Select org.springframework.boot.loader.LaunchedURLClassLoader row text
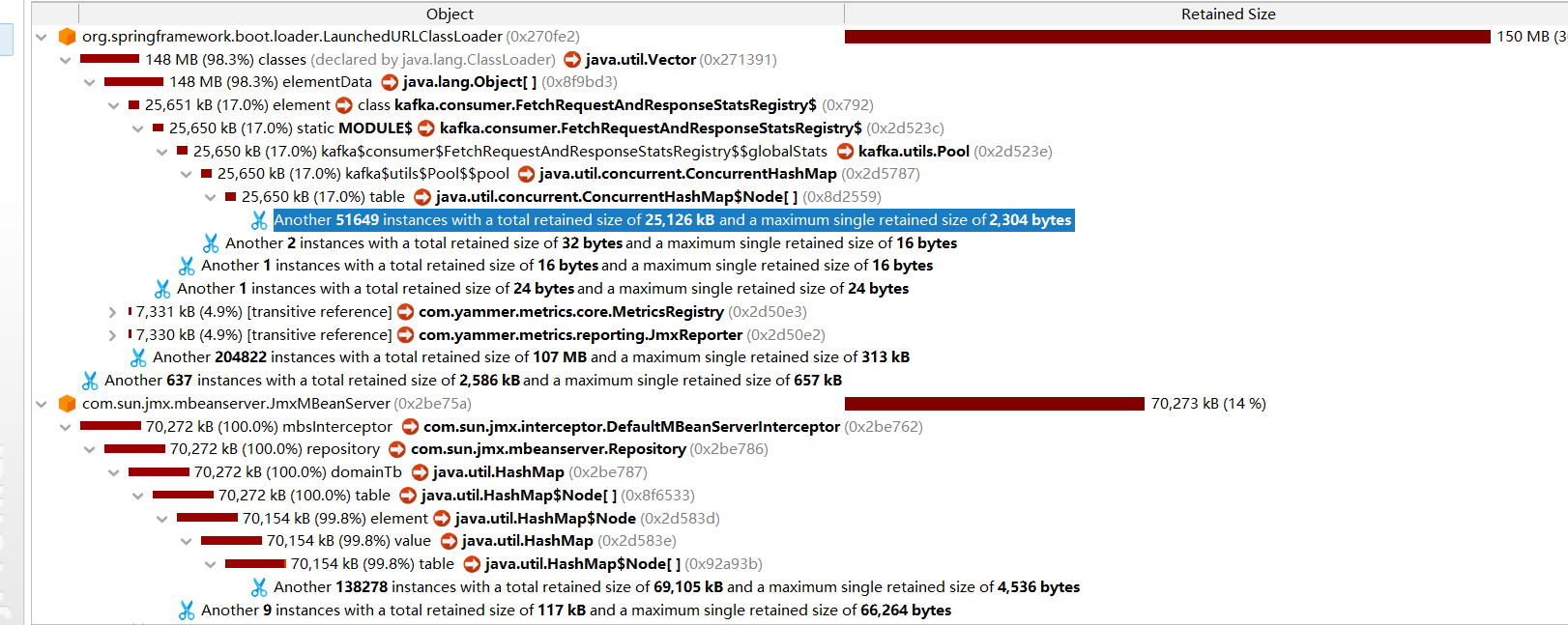The image size is (1568, 625). click(292, 37)
